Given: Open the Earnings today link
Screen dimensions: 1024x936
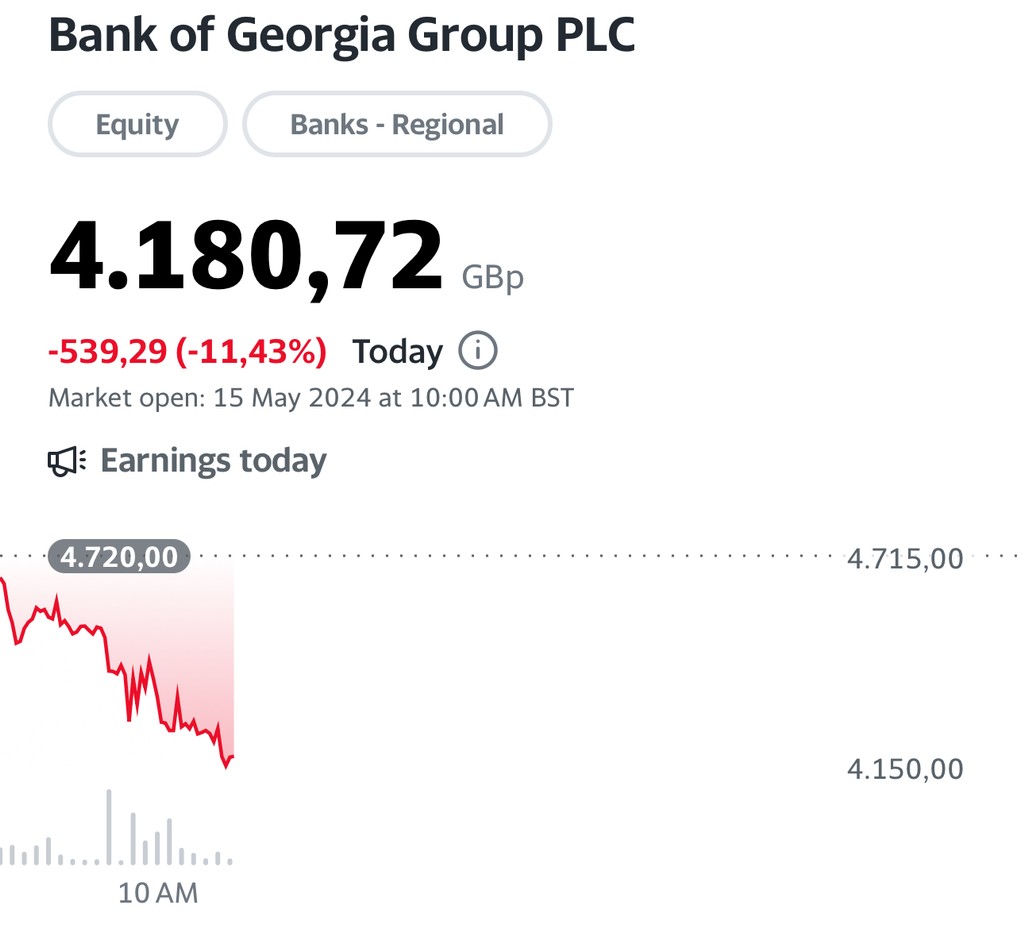Looking at the screenshot, I should coord(213,461).
